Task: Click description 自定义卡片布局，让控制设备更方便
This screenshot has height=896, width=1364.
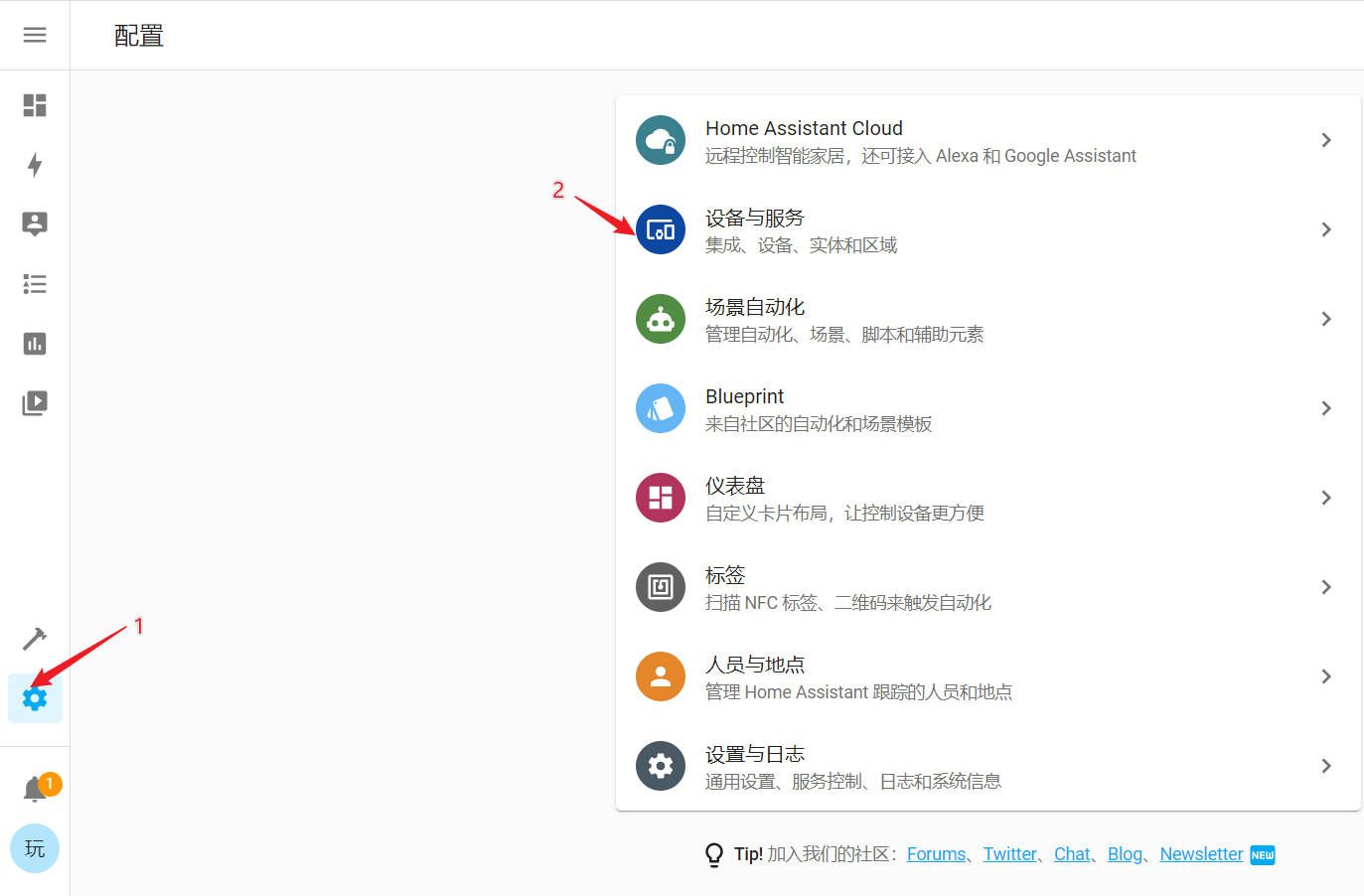Action: 844,514
